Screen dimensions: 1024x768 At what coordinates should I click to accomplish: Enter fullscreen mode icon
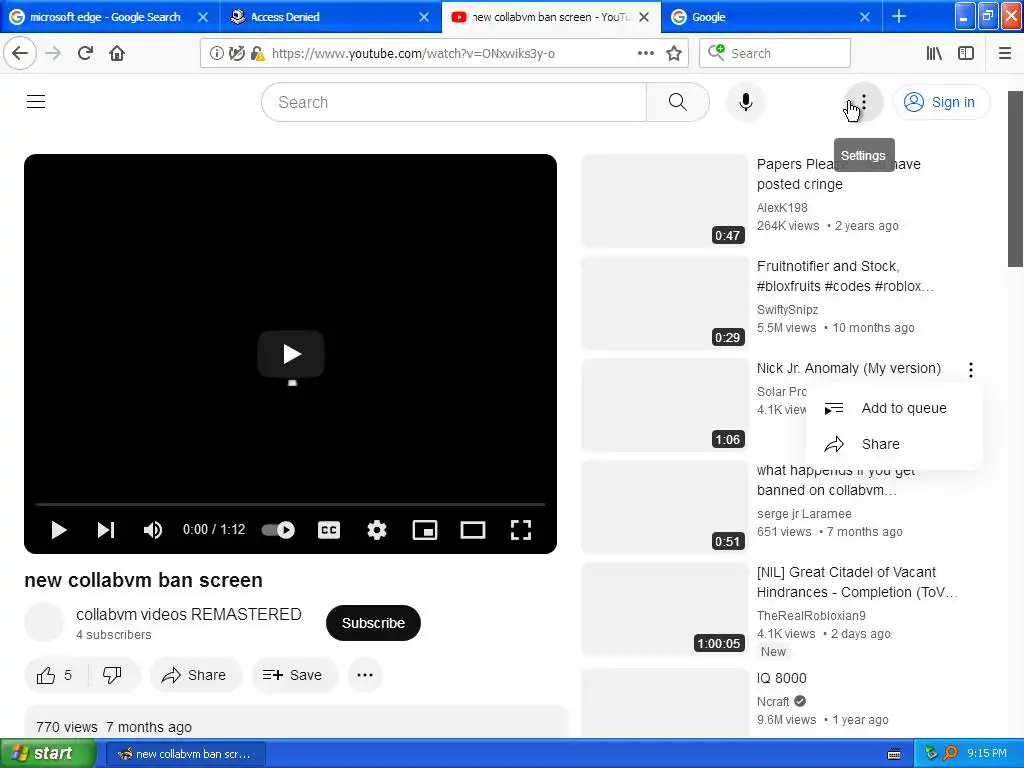coord(520,530)
